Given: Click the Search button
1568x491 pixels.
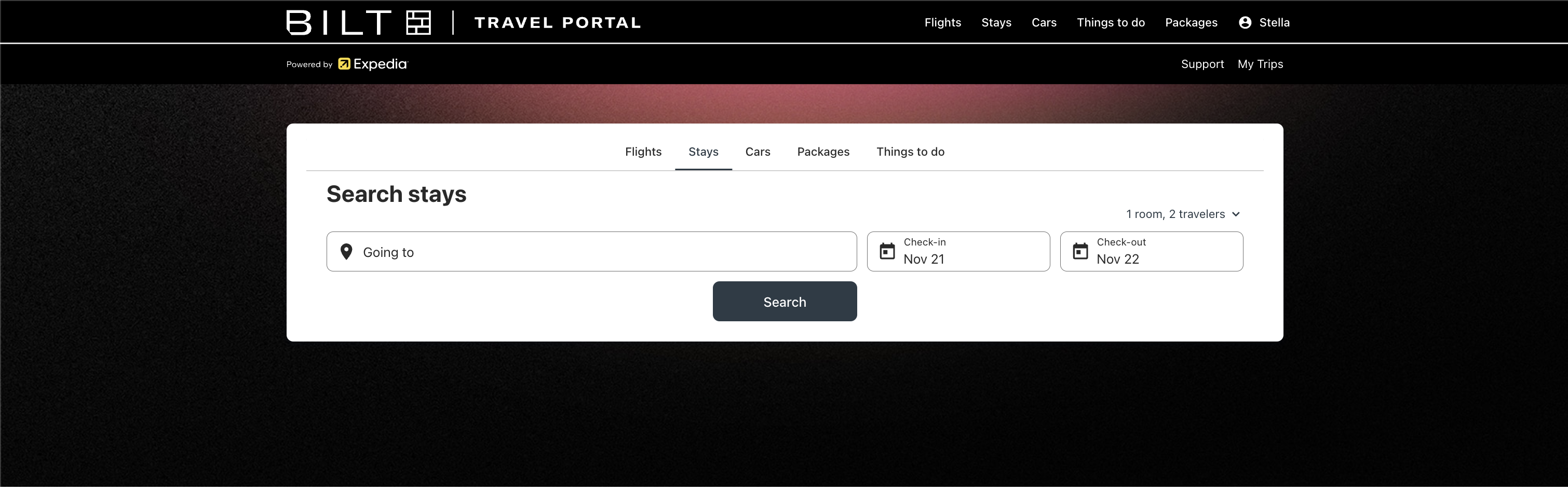Looking at the screenshot, I should [x=785, y=301].
